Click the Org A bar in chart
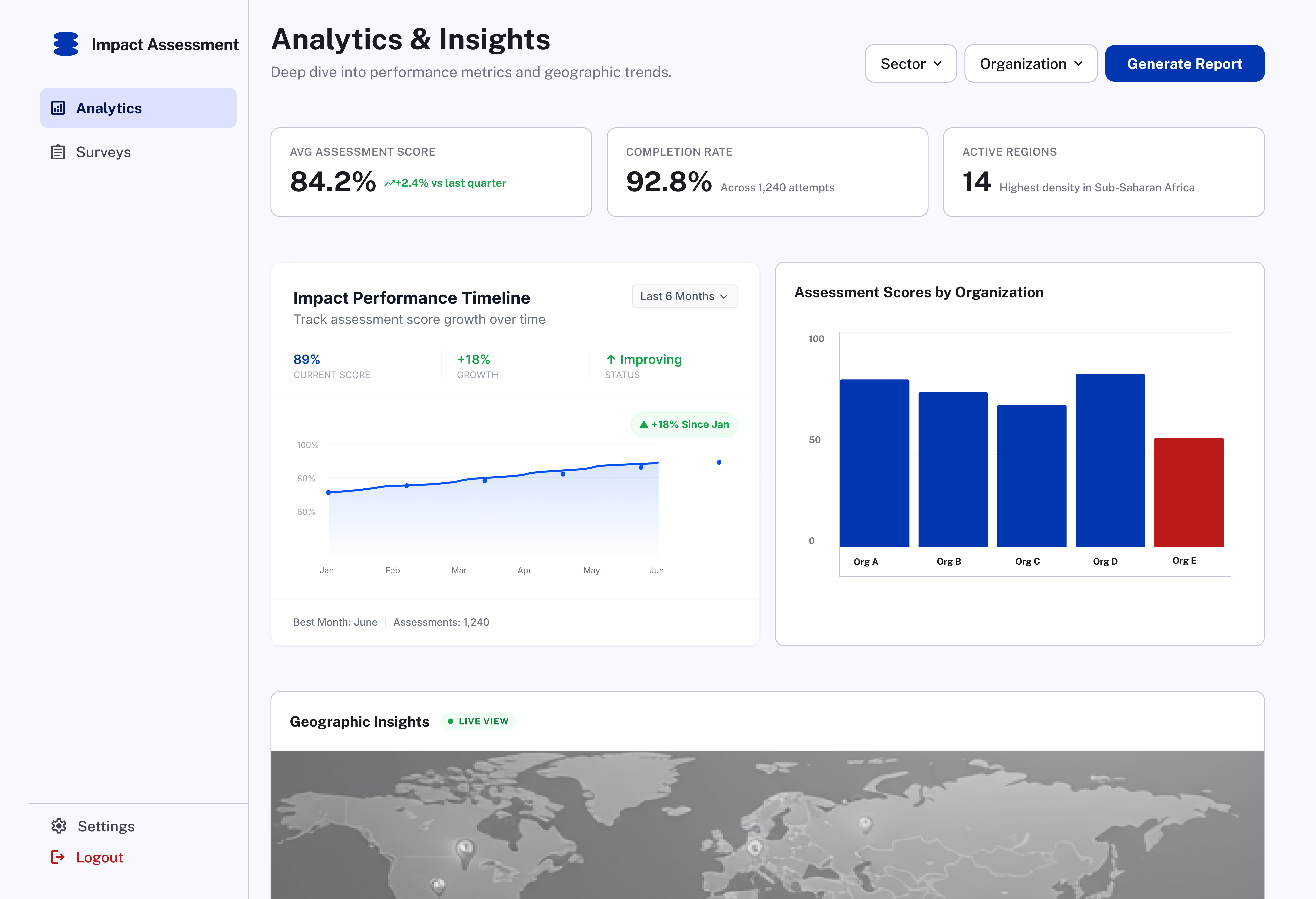This screenshot has width=1316, height=899. pos(874,463)
